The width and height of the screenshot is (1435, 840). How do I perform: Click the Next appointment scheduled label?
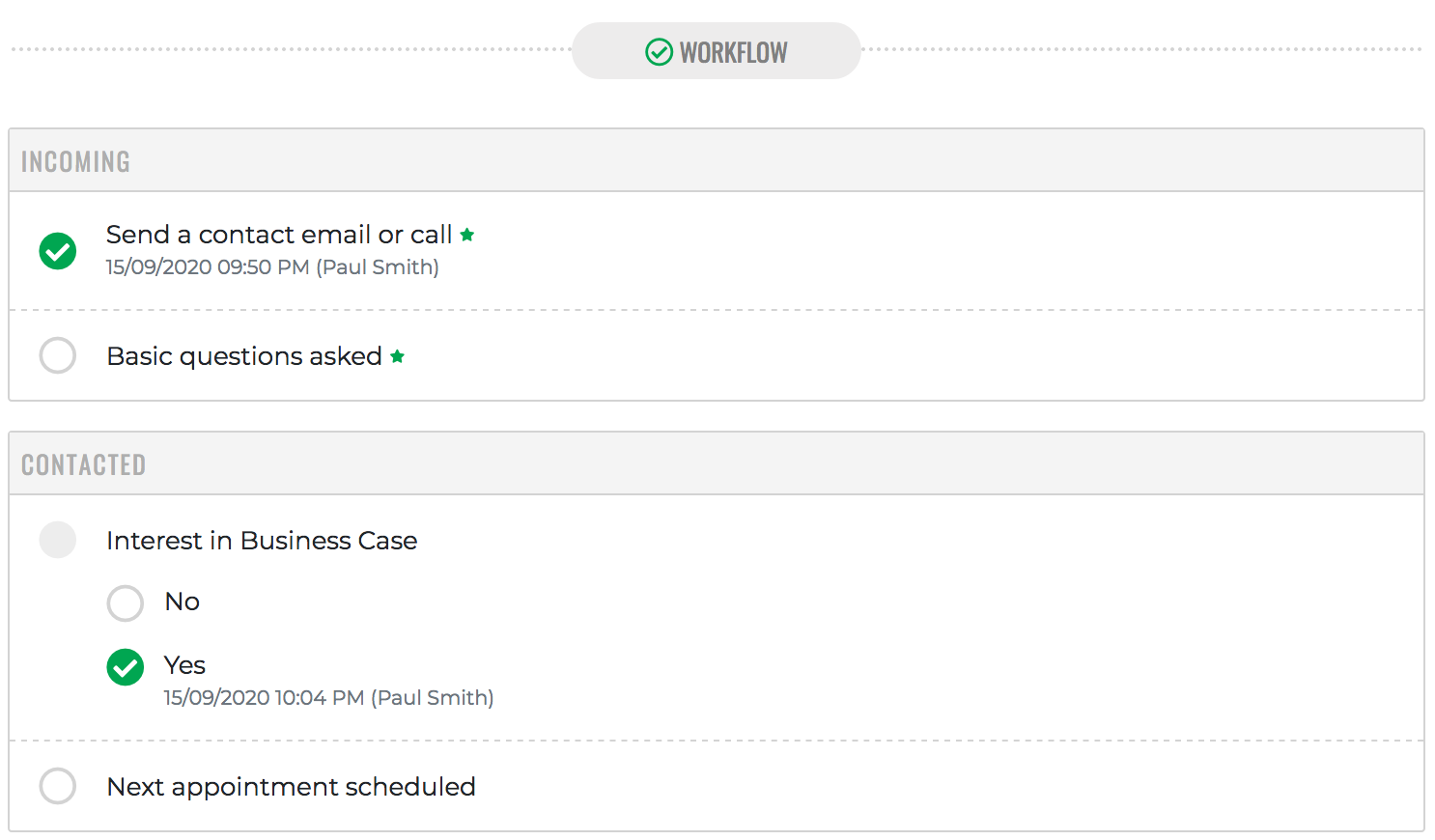(291, 787)
